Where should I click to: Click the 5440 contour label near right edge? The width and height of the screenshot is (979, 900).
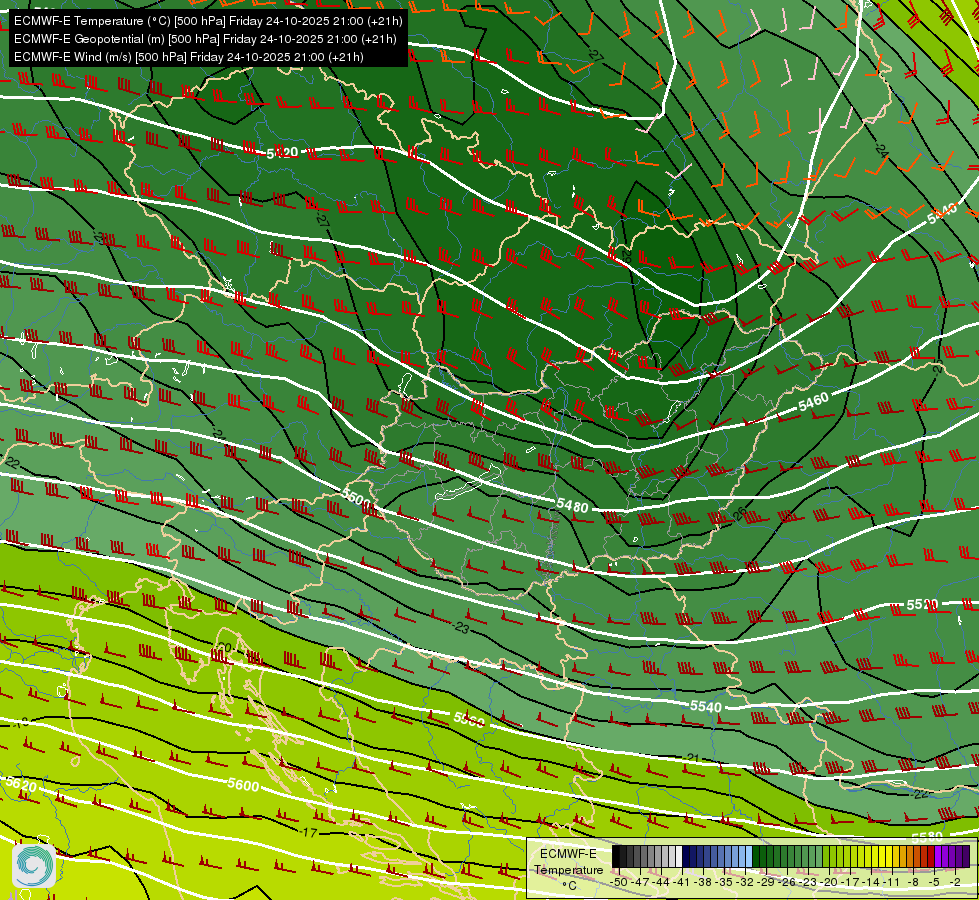[x=942, y=214]
